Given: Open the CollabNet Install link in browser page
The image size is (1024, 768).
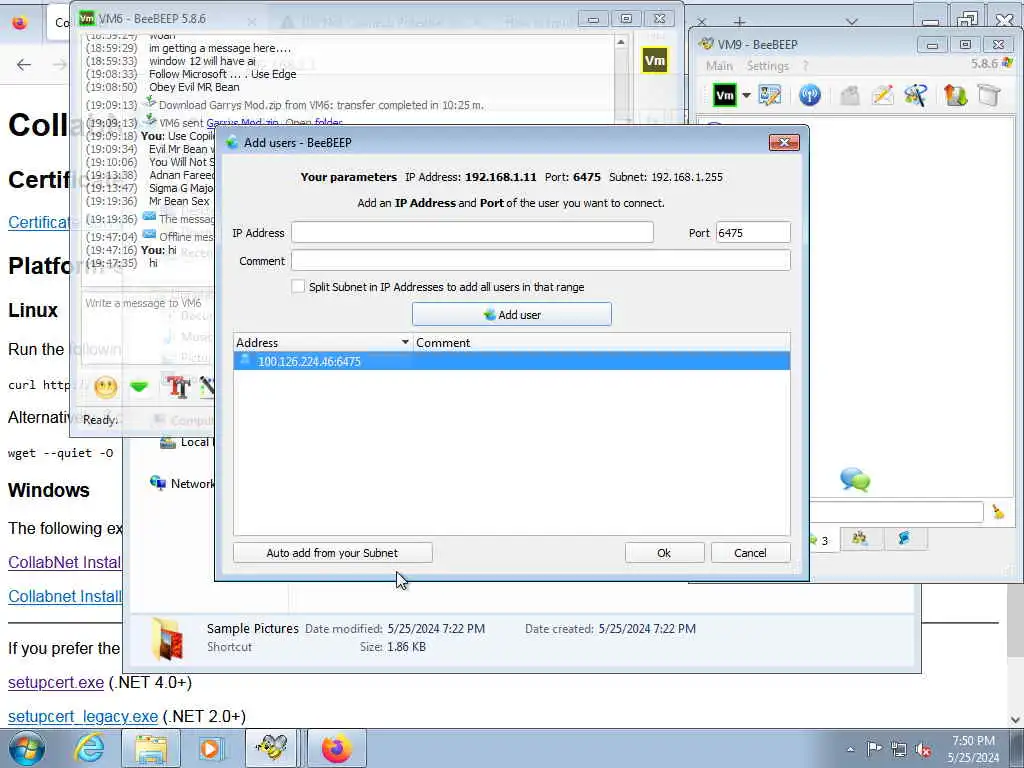Looking at the screenshot, I should [x=65, y=562].
